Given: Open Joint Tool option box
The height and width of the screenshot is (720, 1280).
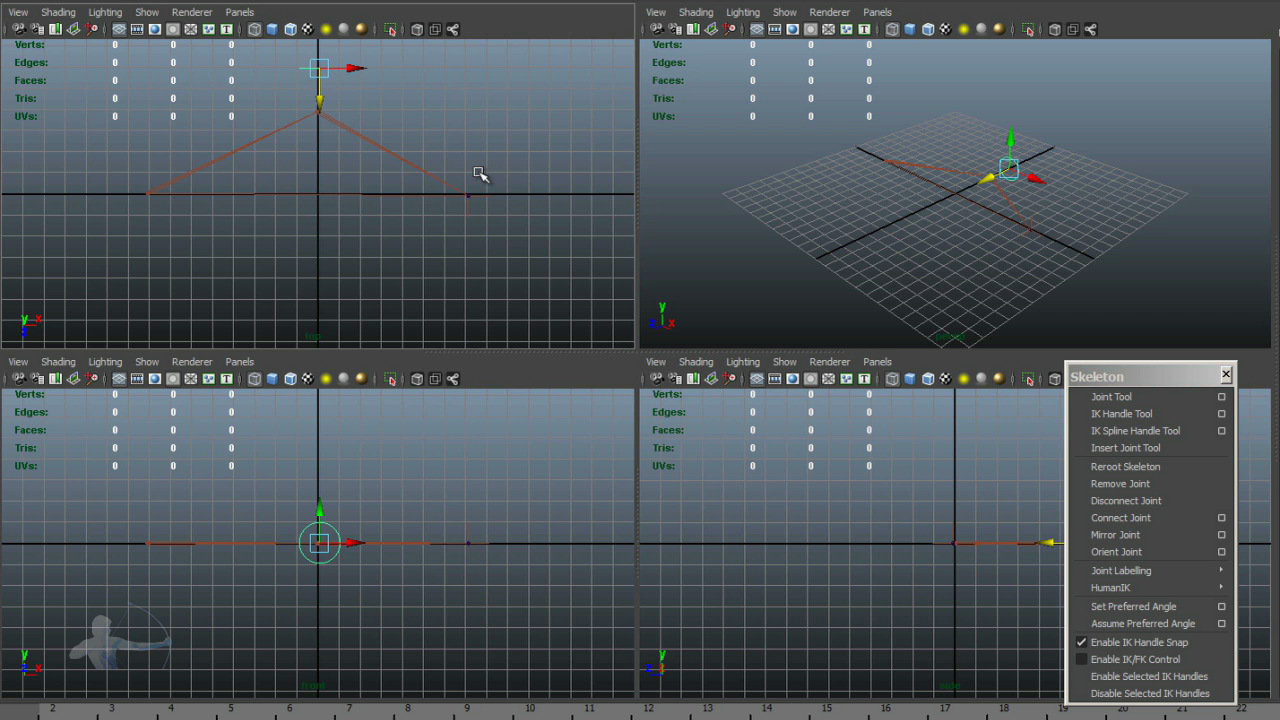Looking at the screenshot, I should (1221, 397).
